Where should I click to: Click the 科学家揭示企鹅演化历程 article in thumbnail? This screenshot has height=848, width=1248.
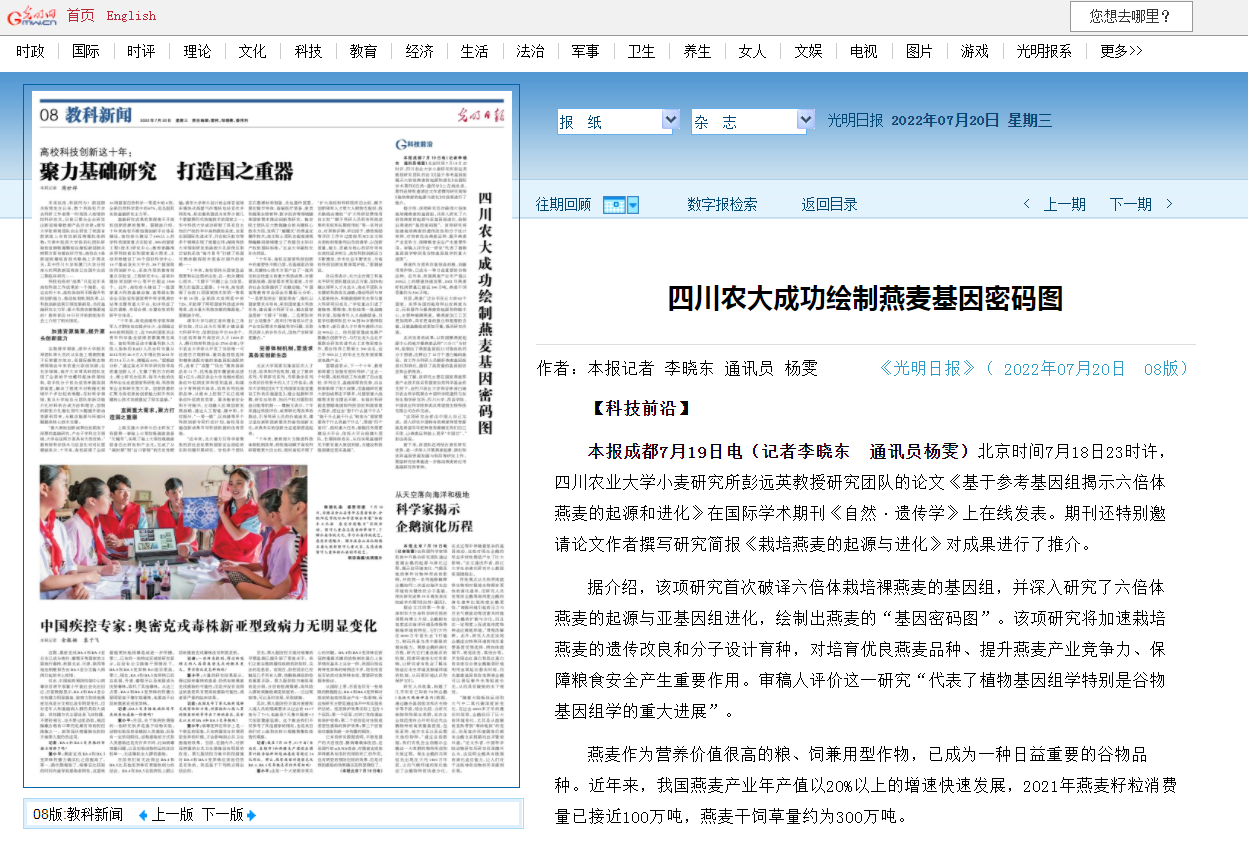[x=434, y=516]
